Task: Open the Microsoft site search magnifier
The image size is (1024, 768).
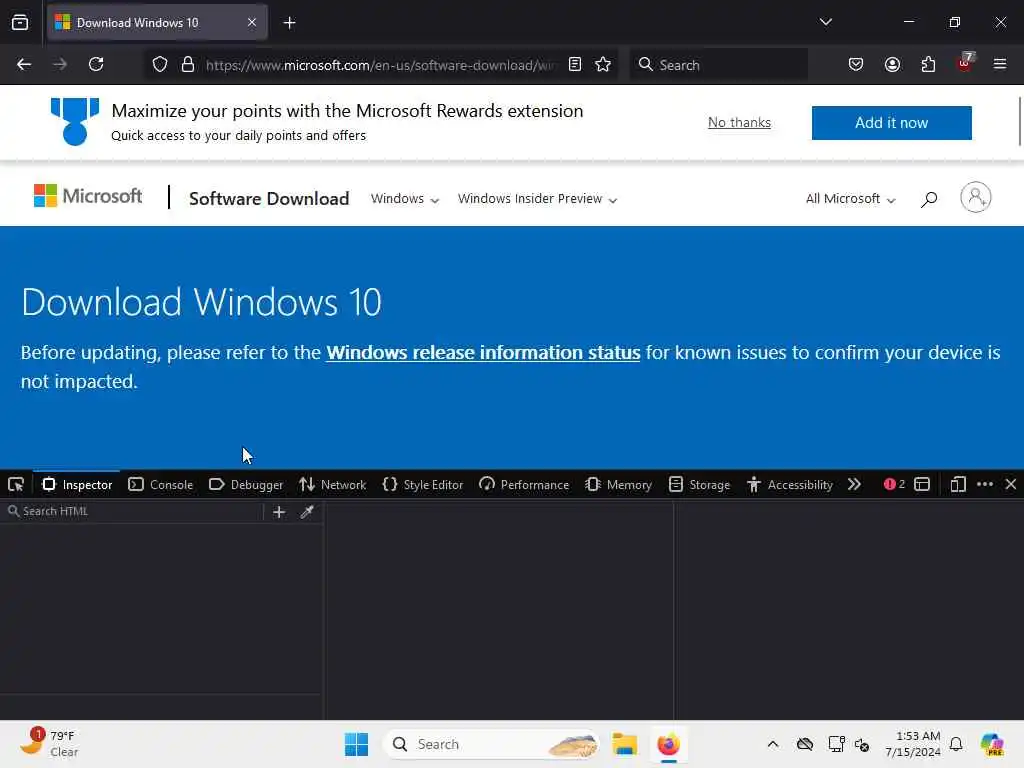Action: 929,199
